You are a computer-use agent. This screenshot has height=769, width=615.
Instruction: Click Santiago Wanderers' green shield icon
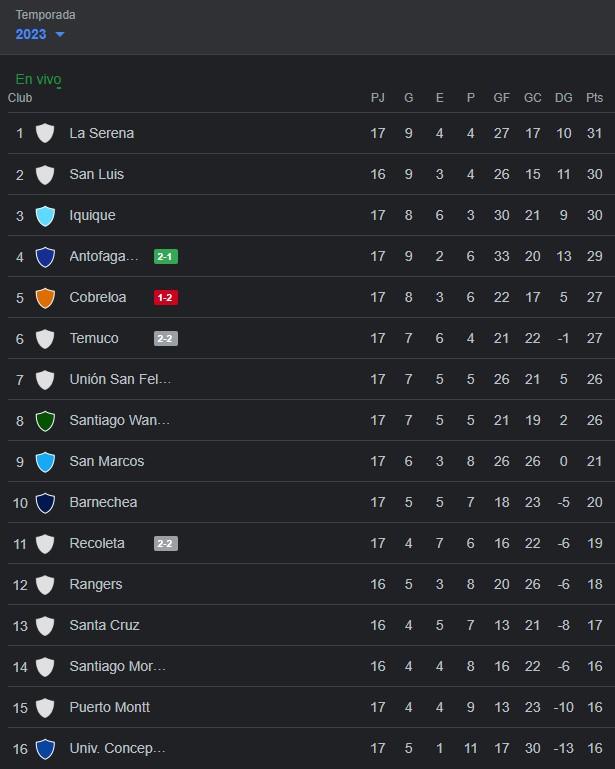45,421
